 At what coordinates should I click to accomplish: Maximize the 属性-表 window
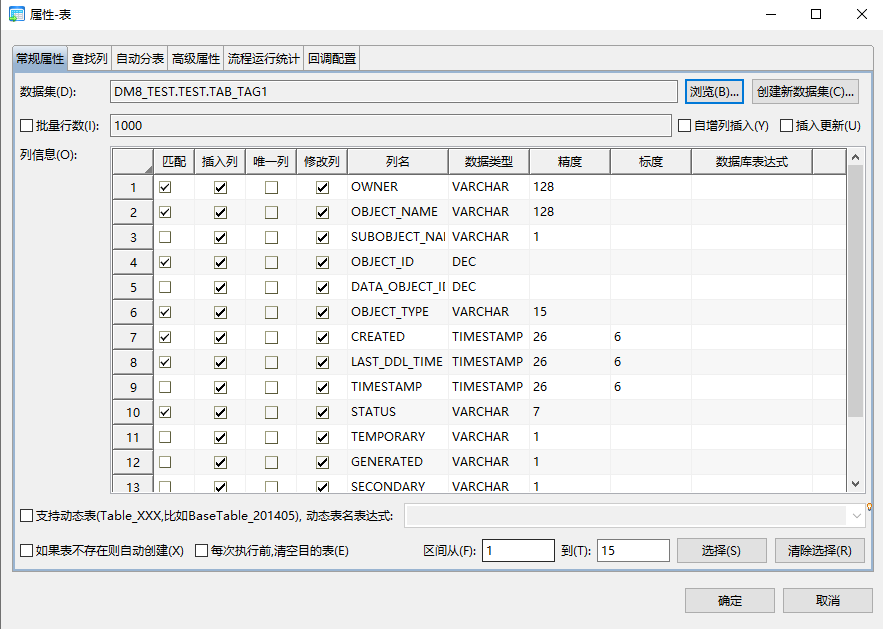(x=816, y=14)
